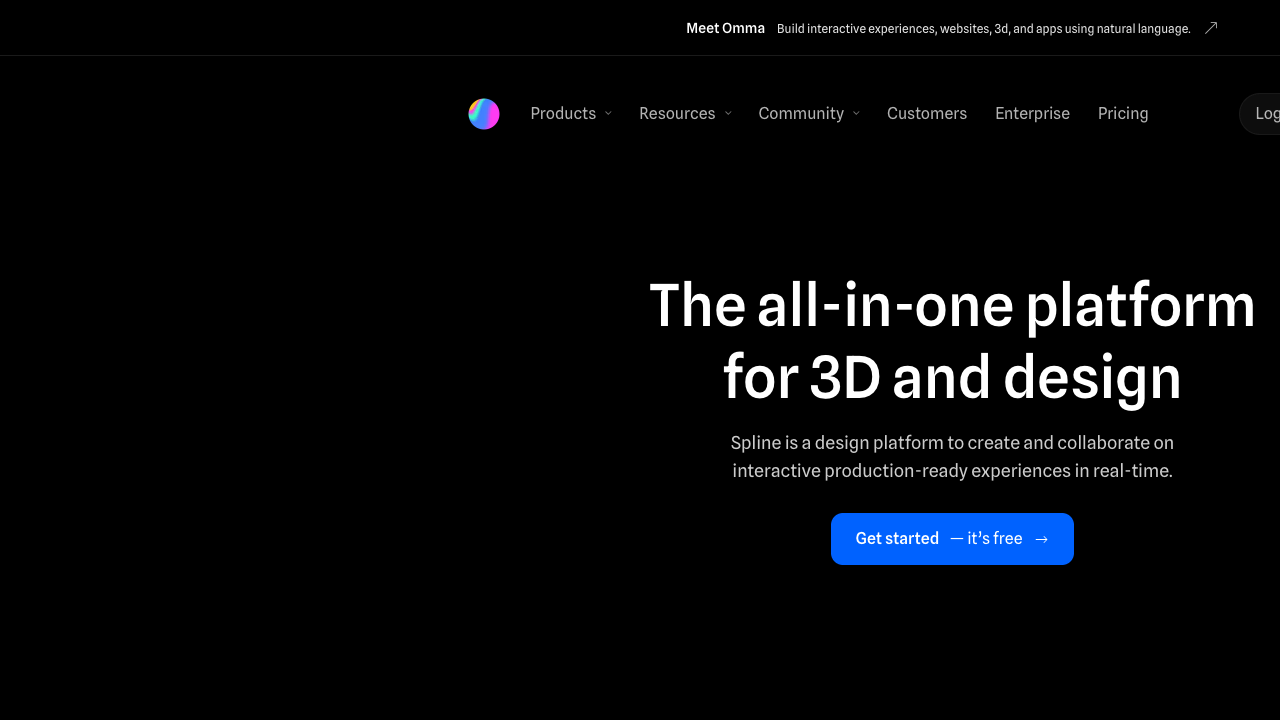1280x720 pixels.
Task: Click the heading line 'for 3D and design'
Action: [x=952, y=378]
